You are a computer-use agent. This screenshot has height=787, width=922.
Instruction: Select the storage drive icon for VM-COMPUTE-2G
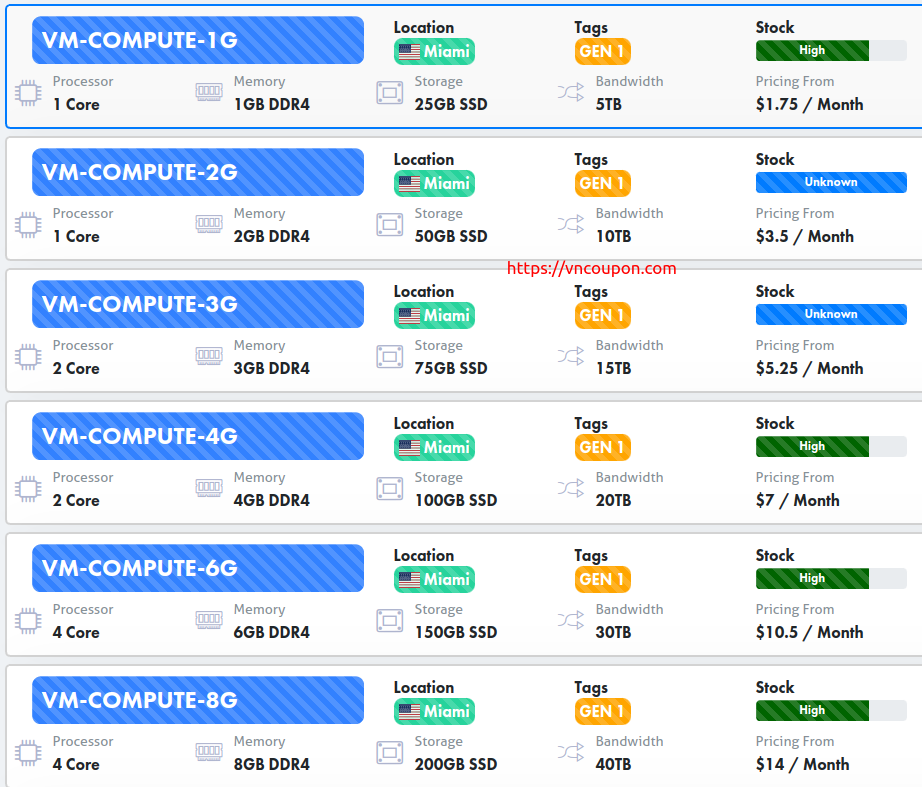tap(389, 225)
